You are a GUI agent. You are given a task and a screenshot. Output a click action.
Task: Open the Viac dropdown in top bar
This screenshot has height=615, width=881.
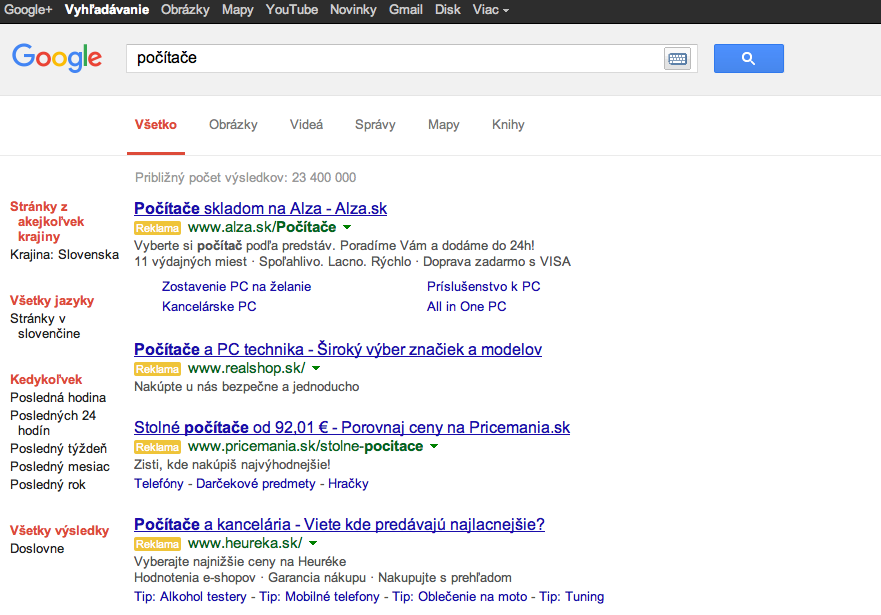click(x=491, y=10)
